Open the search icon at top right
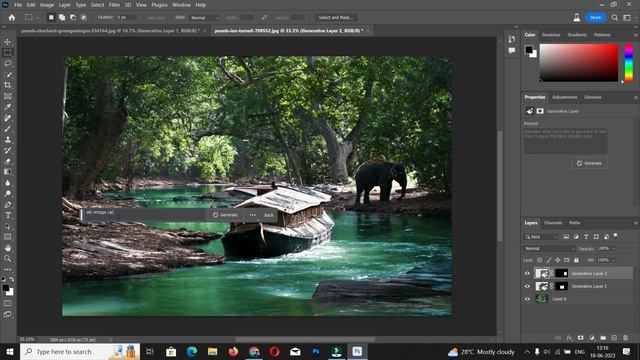This screenshot has height=360, width=640. coord(614,18)
